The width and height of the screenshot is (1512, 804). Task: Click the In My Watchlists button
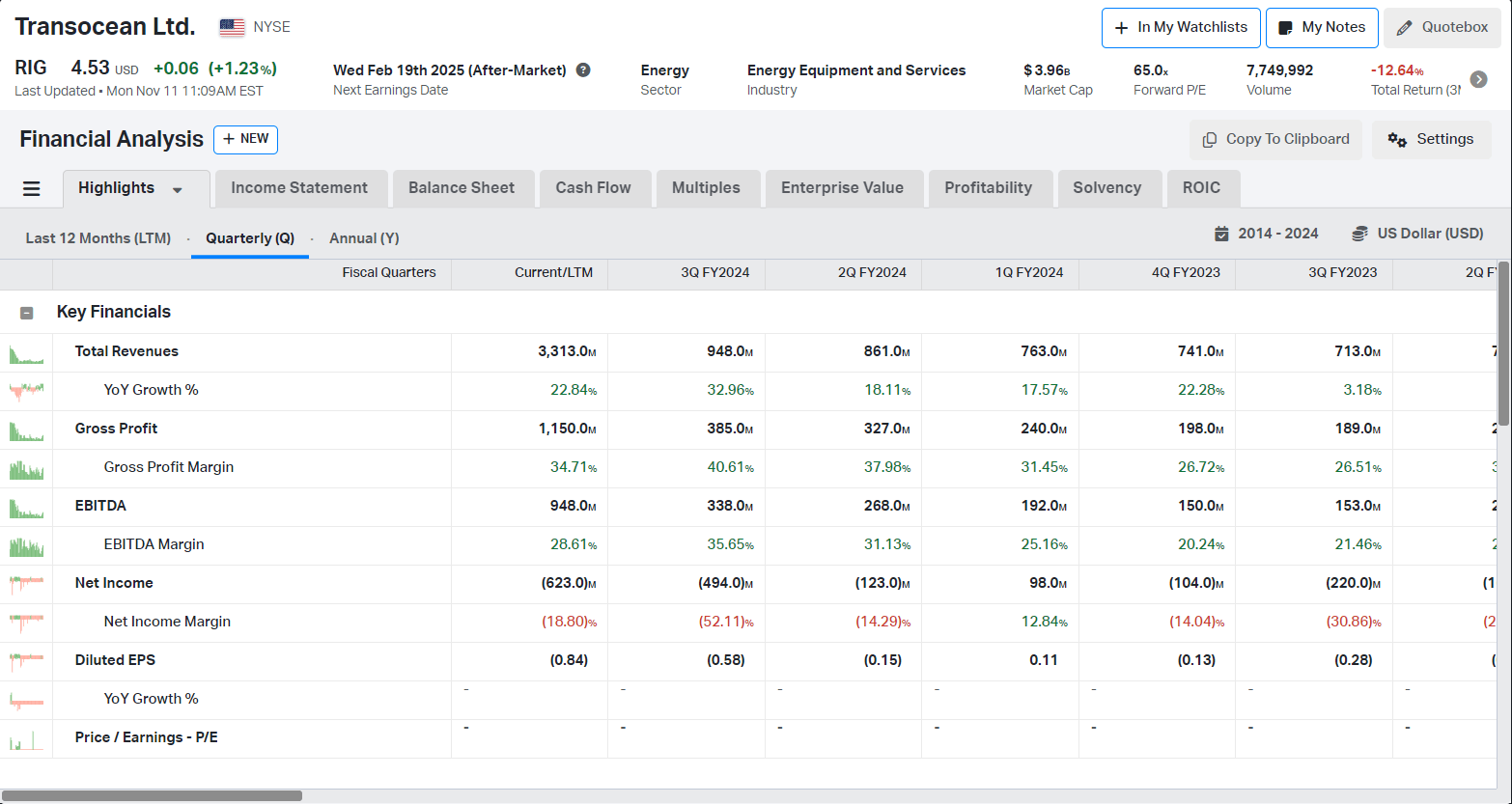(1180, 28)
